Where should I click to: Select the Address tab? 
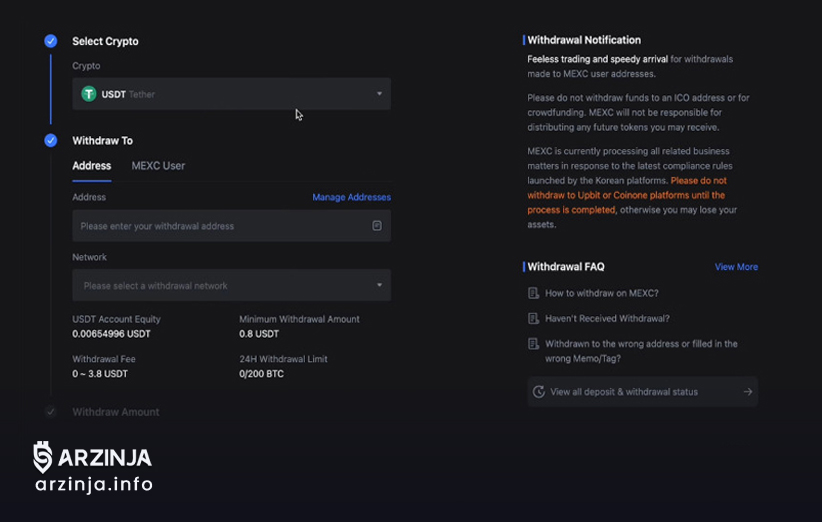pos(92,166)
